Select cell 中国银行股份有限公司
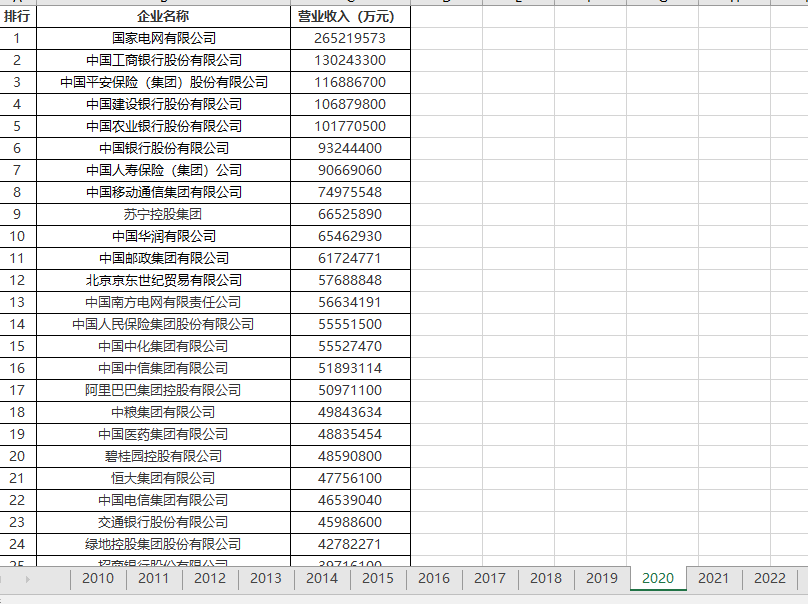 (x=163, y=148)
